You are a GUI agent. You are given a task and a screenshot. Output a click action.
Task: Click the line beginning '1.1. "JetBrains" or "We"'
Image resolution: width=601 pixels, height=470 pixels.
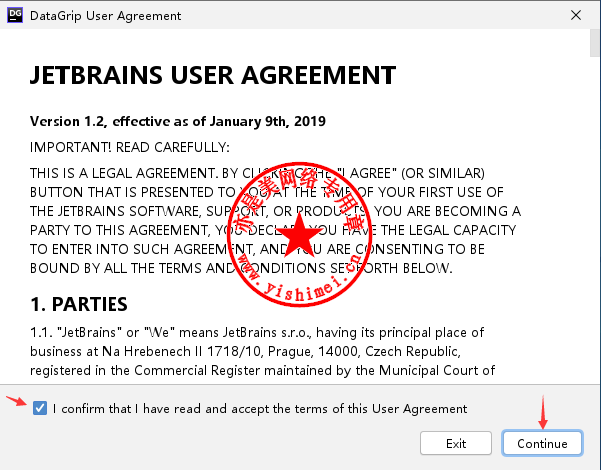[x=257, y=332]
